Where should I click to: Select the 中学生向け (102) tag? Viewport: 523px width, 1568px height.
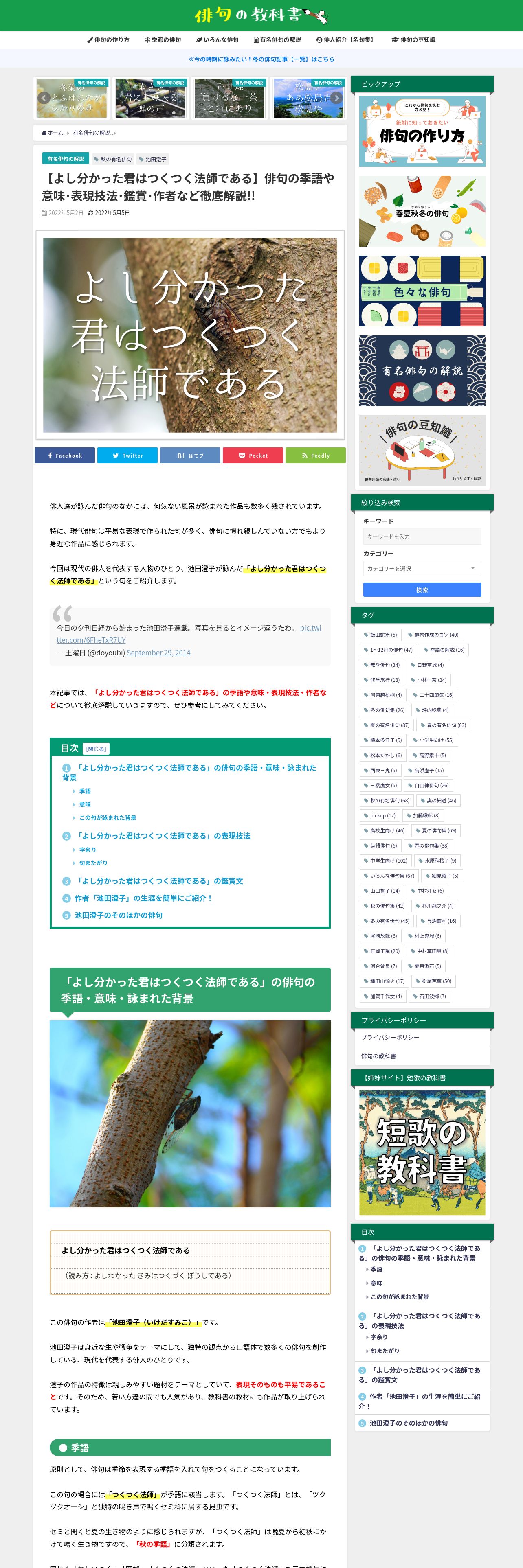385,861
